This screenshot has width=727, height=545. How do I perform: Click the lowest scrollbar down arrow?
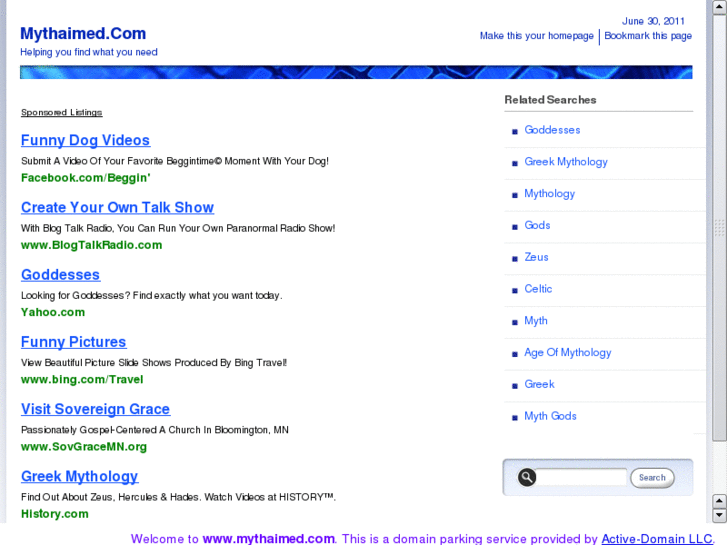(719, 515)
